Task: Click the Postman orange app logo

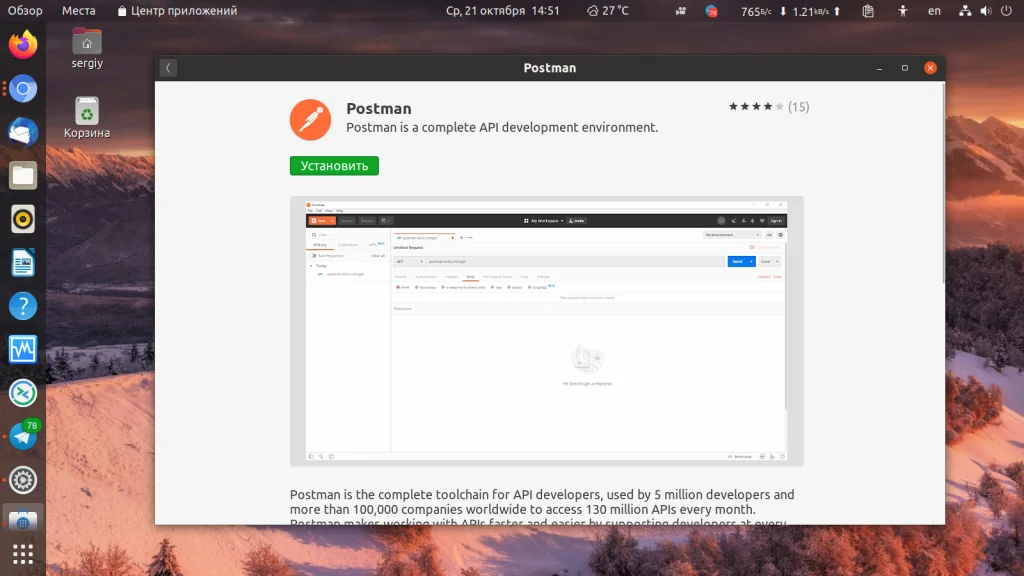Action: (x=310, y=120)
